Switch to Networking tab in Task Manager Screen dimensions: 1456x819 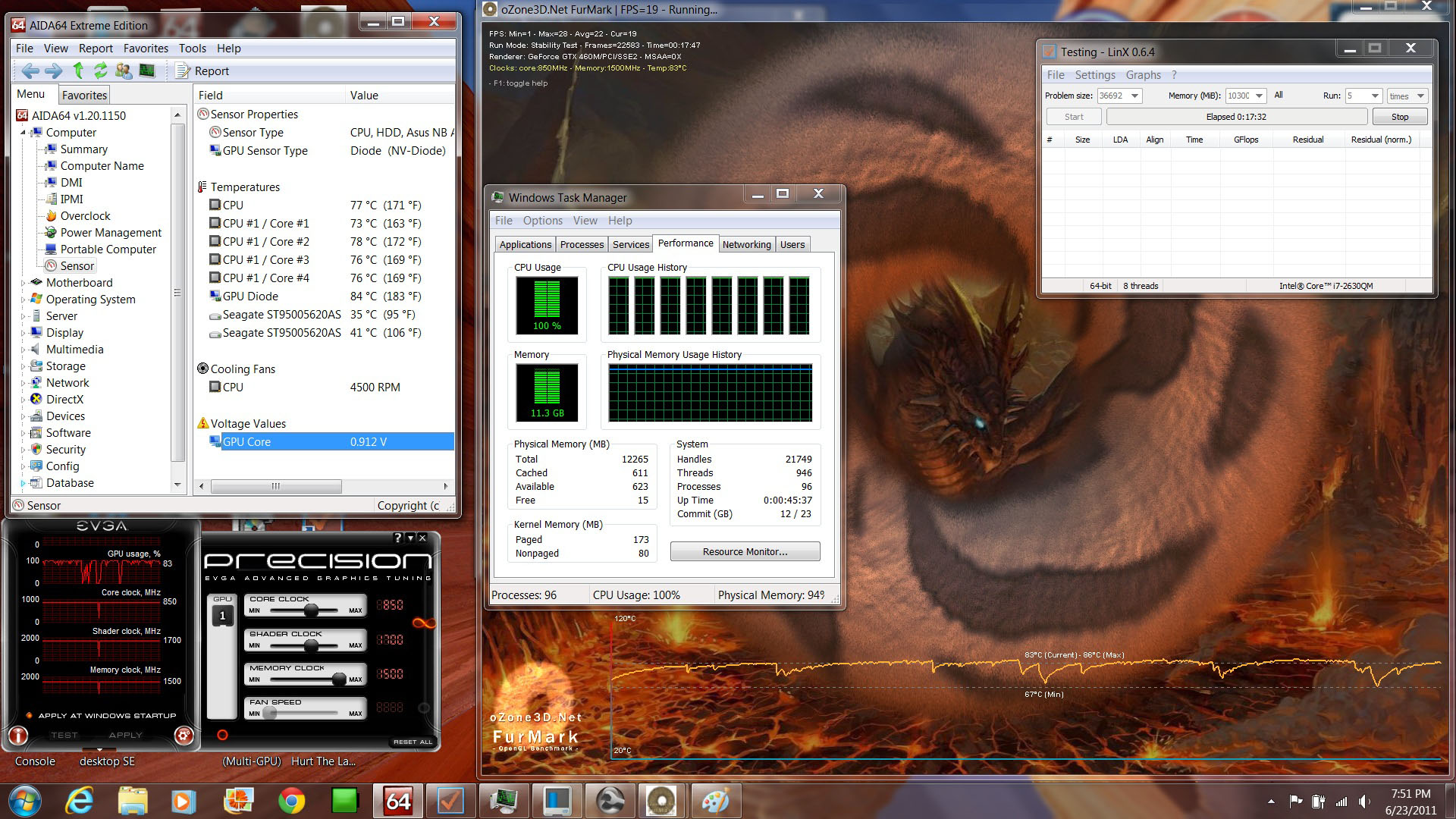[746, 244]
